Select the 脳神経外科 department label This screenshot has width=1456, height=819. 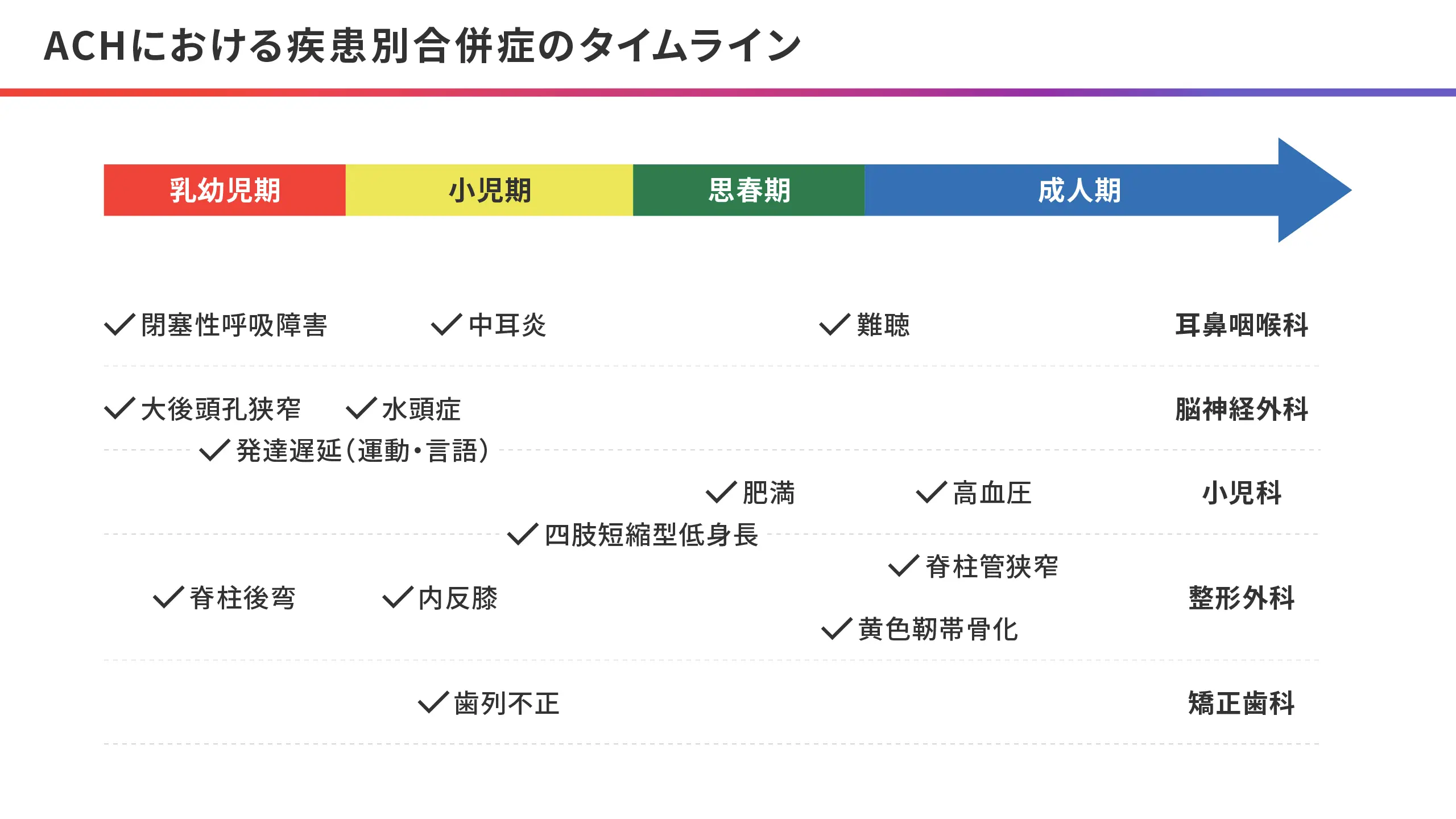[x=1242, y=409]
